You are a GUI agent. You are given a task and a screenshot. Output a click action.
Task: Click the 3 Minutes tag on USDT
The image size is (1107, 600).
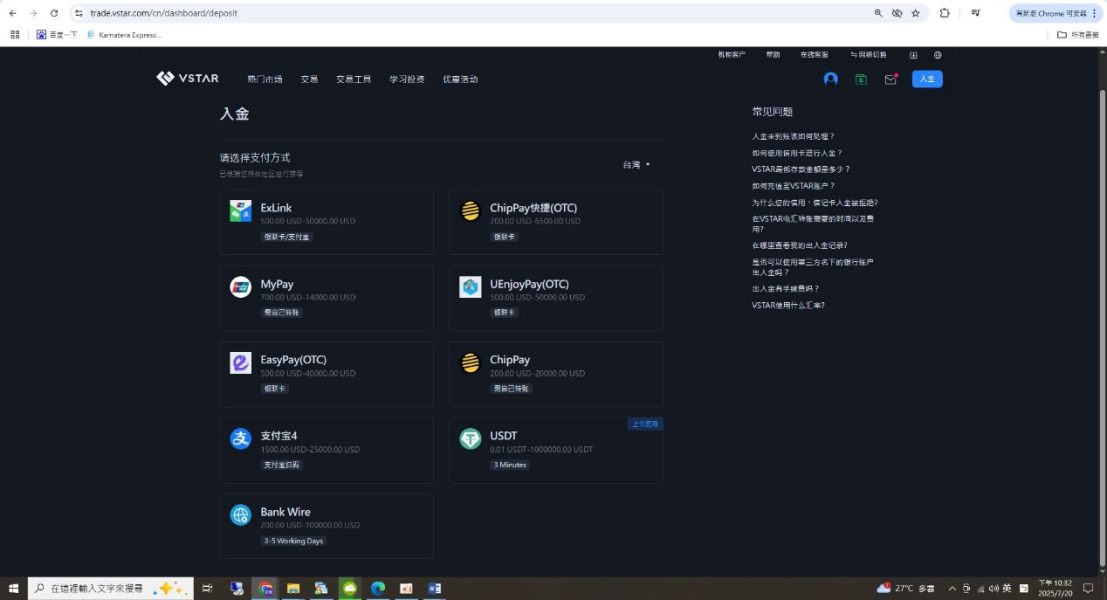coord(510,464)
